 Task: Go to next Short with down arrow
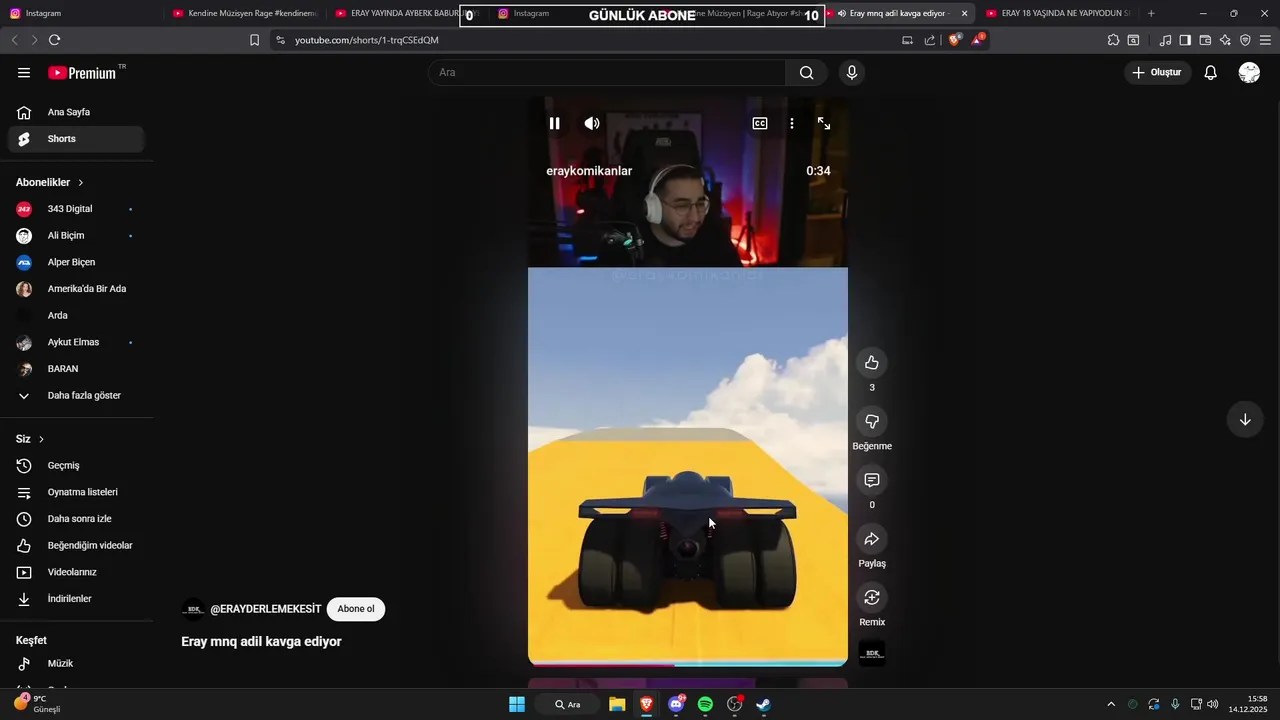tap(1245, 420)
